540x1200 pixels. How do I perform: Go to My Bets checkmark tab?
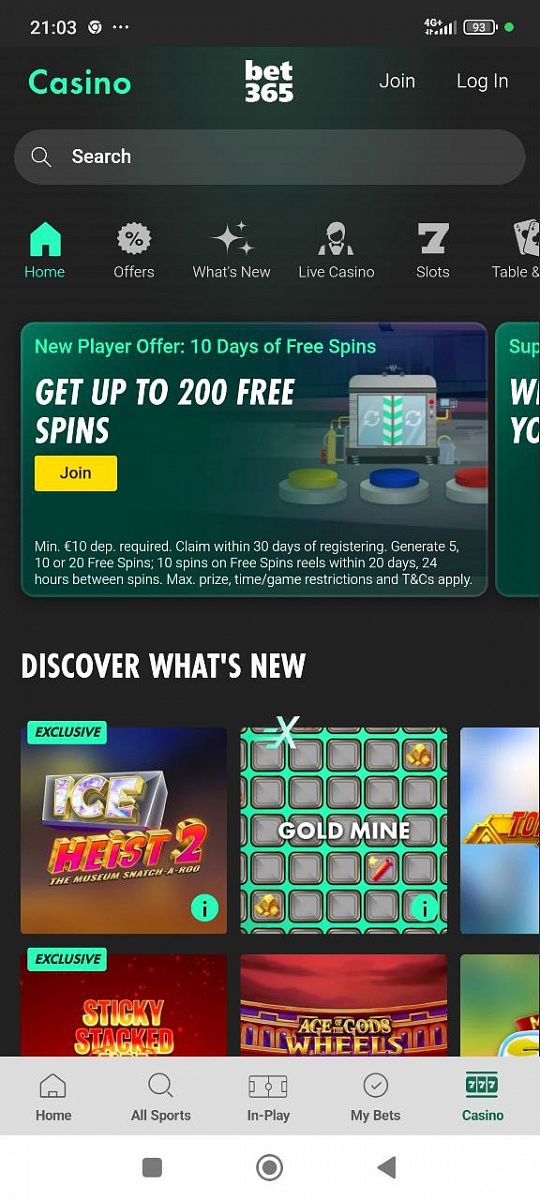point(375,1097)
